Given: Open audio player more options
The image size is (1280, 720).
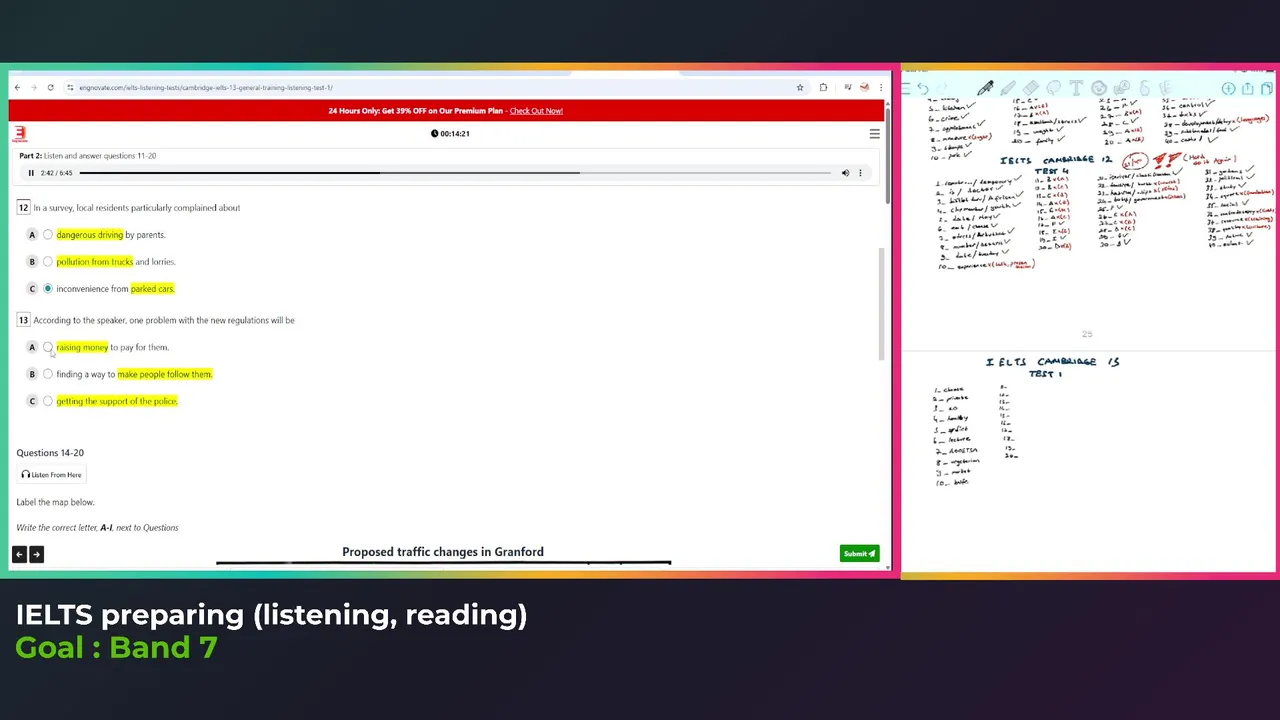Looking at the screenshot, I should tap(860, 173).
